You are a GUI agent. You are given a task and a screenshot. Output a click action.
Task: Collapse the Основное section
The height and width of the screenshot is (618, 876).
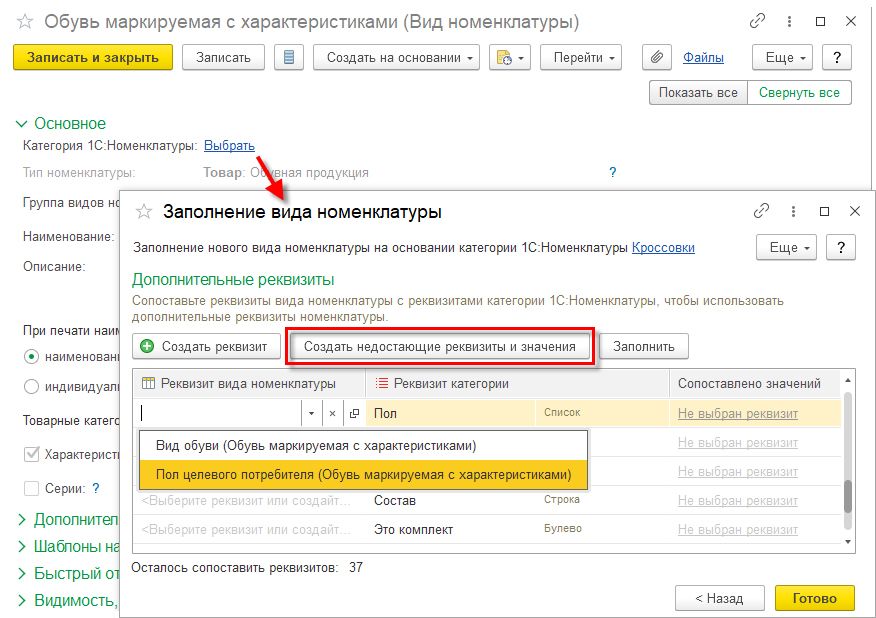(x=22, y=123)
